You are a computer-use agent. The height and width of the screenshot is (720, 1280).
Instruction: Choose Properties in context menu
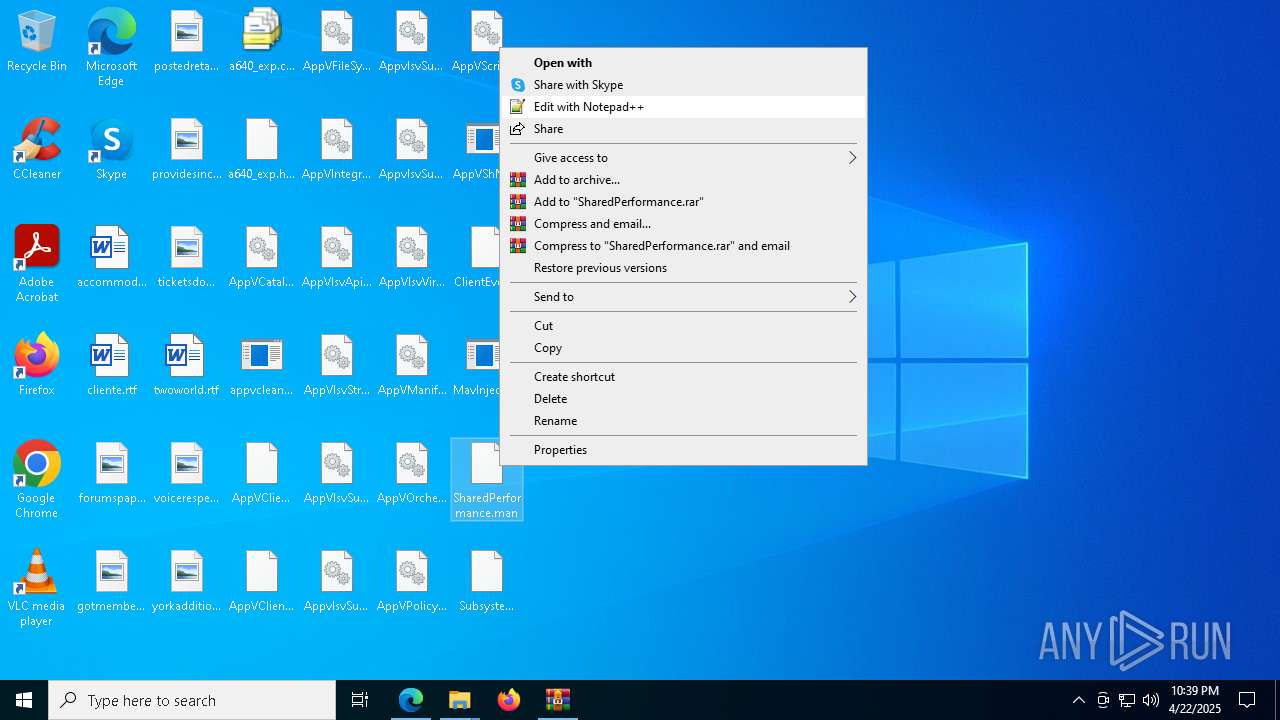(683, 450)
